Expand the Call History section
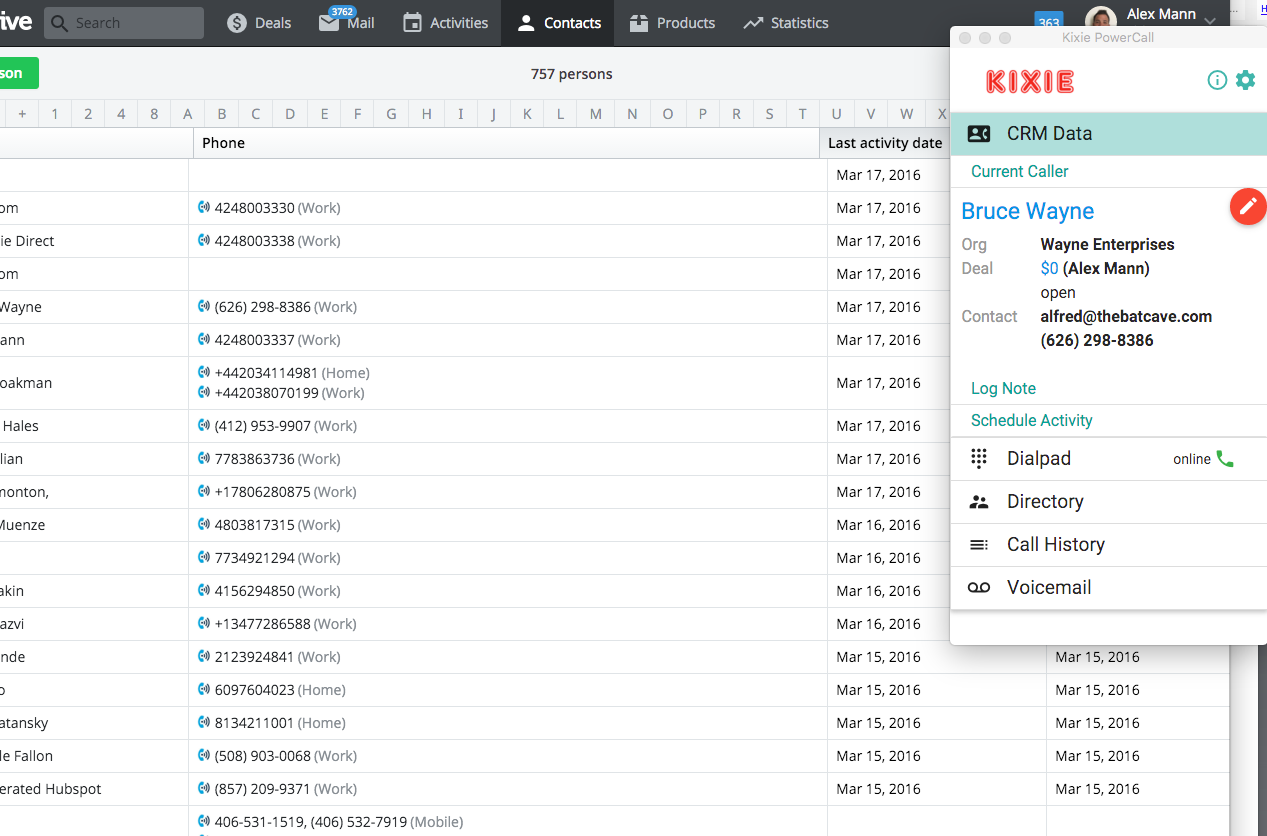 click(1108, 545)
